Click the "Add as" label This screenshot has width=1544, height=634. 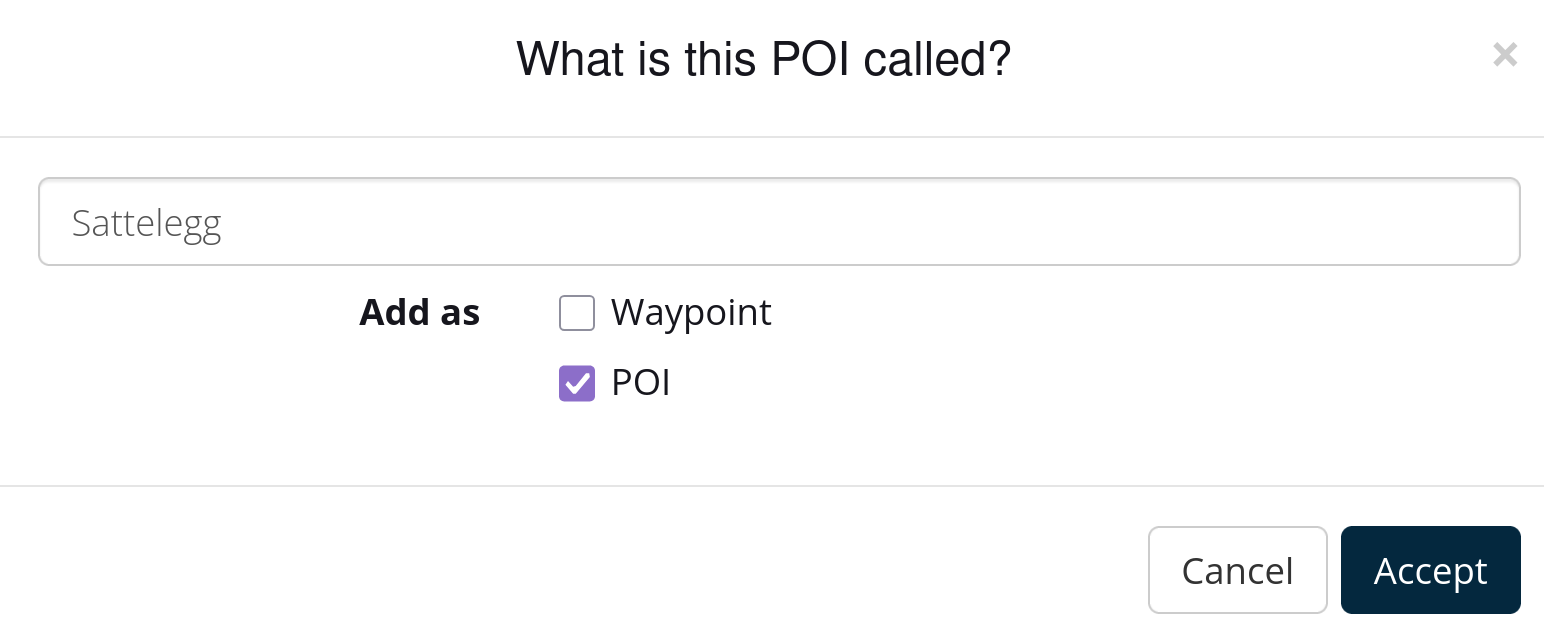(419, 313)
